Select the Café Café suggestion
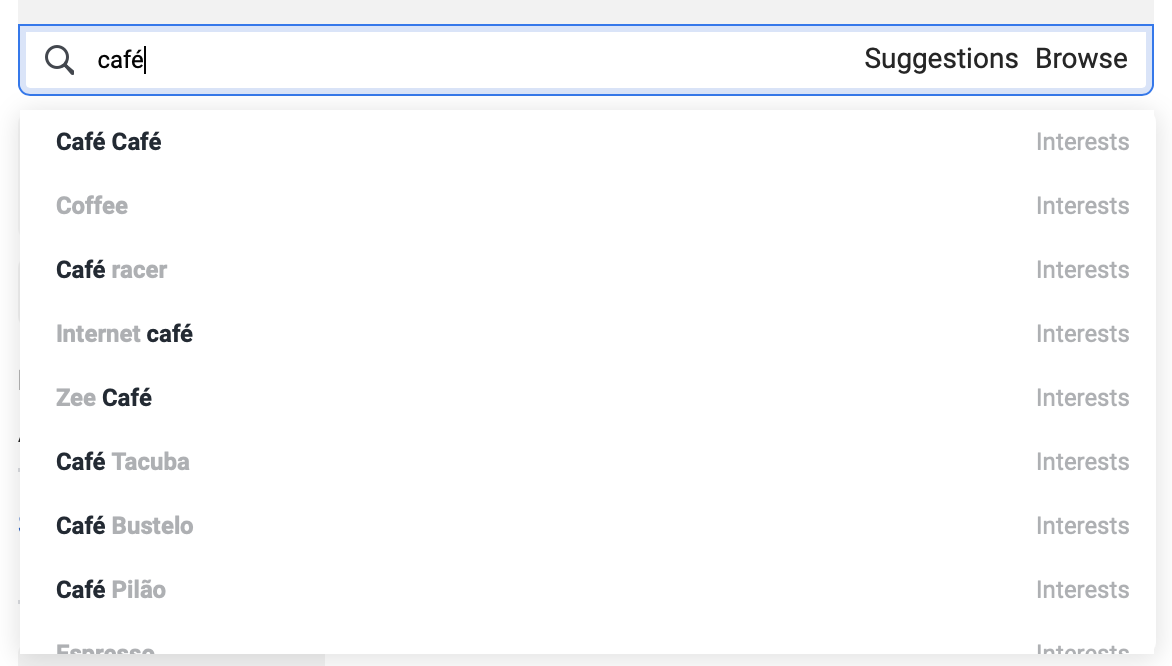Image resolution: width=1172 pixels, height=666 pixels. pos(109,142)
